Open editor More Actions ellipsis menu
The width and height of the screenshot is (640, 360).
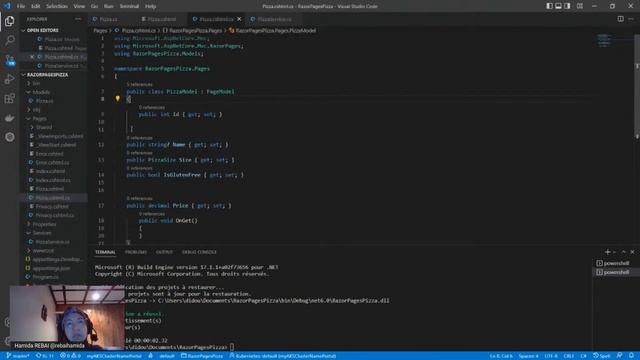(x=631, y=19)
